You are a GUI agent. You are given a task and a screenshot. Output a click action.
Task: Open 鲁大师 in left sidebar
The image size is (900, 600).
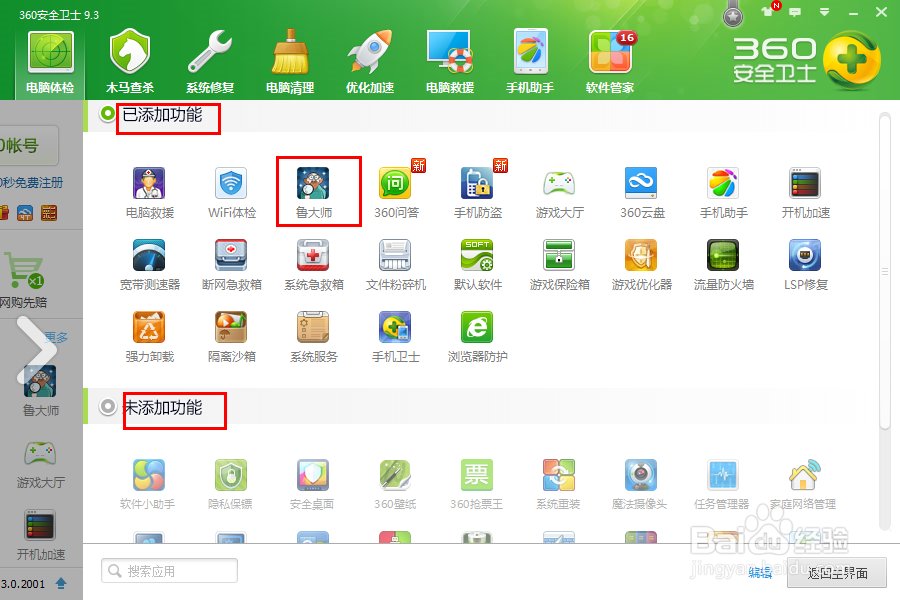tap(40, 391)
